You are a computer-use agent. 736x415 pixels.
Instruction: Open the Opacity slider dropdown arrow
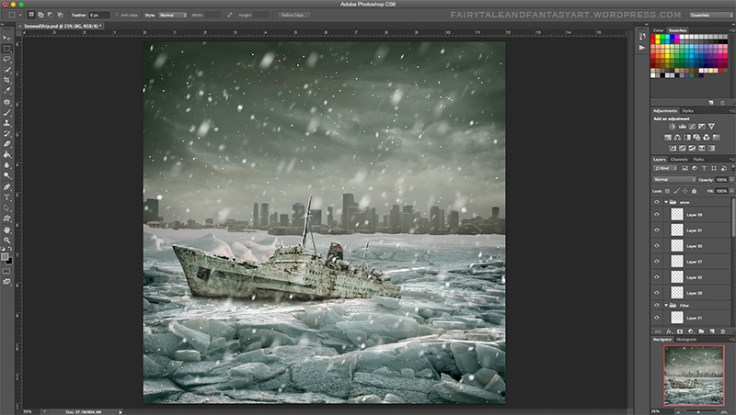[x=731, y=180]
